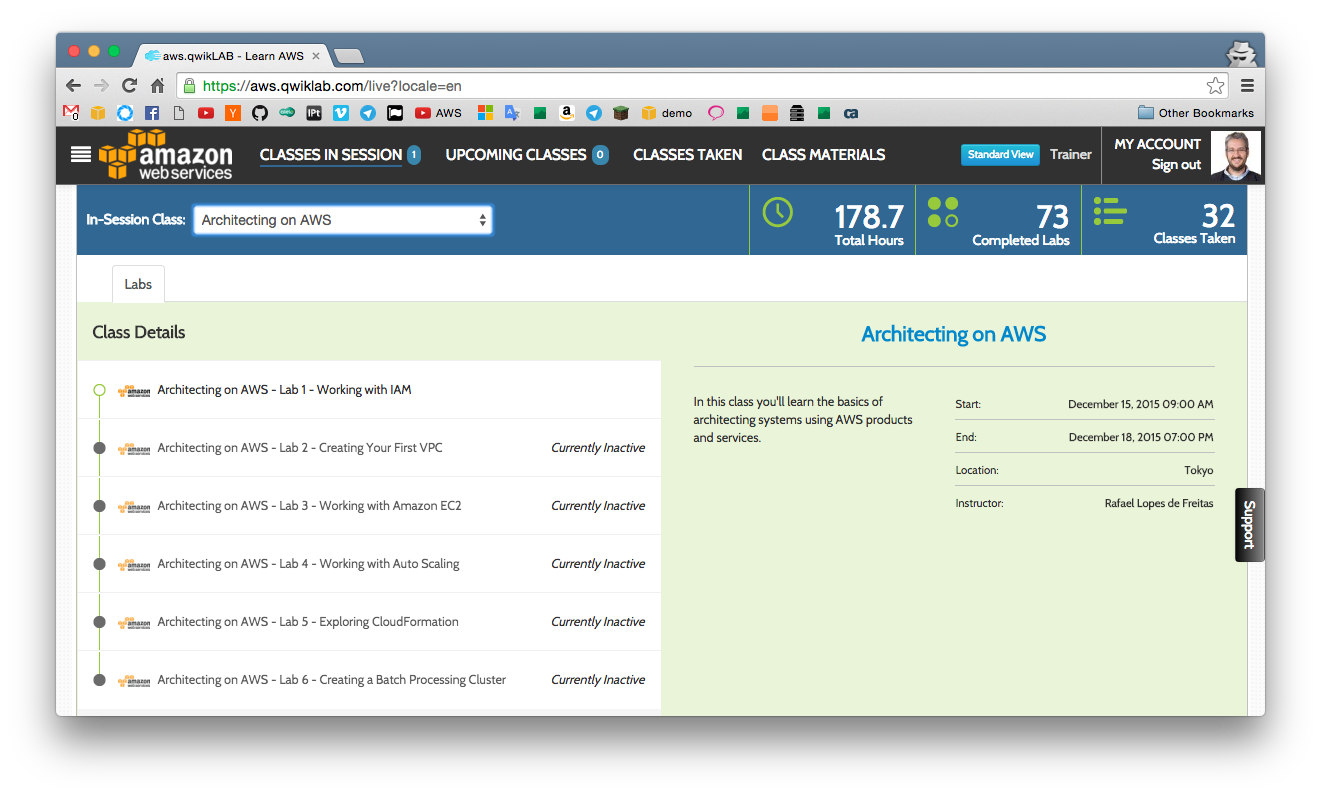1321x796 pixels.
Task: Click instructor name Rafael Lopes de Freitas
Action: pos(1159,503)
